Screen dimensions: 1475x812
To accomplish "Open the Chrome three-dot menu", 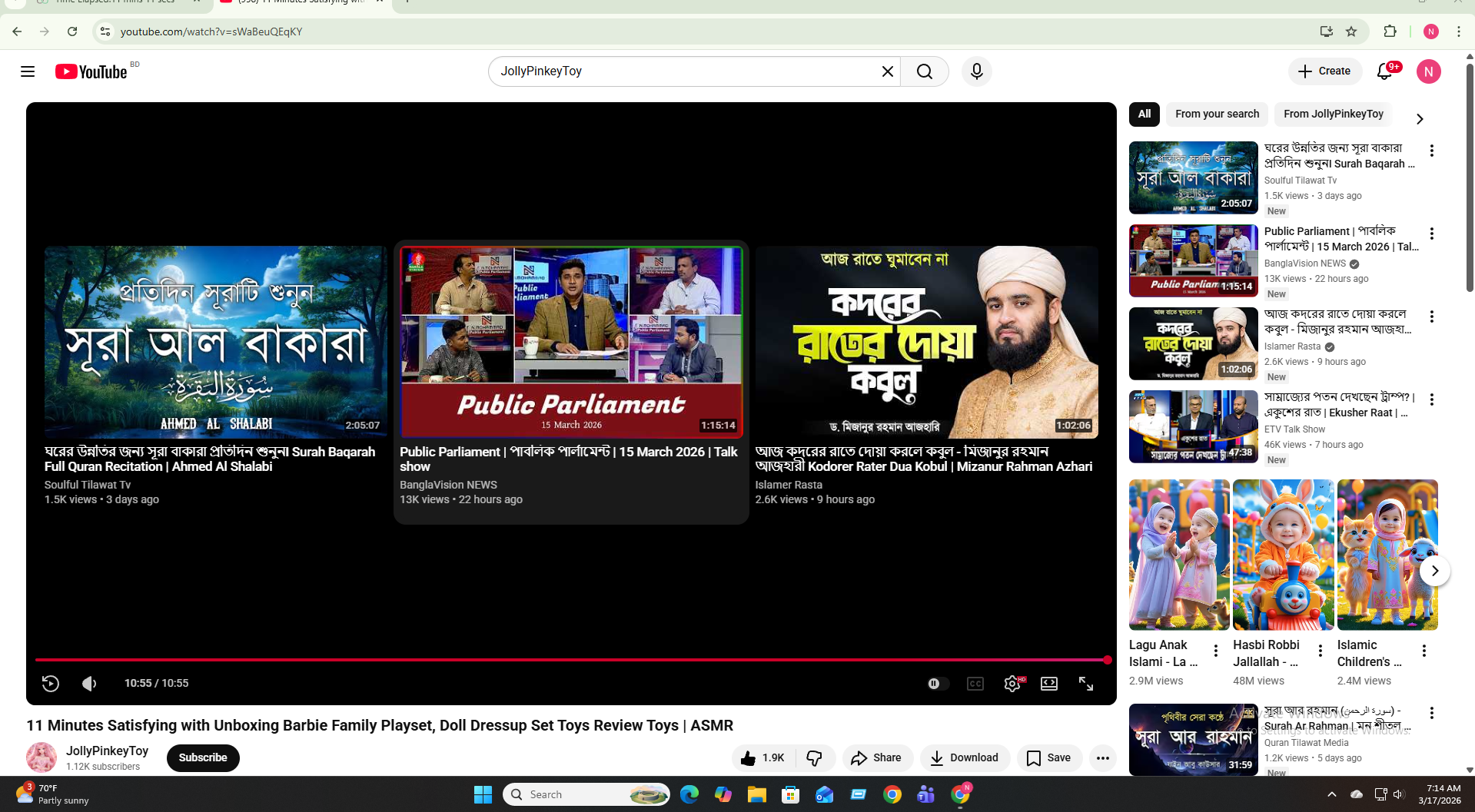I will click(x=1458, y=31).
